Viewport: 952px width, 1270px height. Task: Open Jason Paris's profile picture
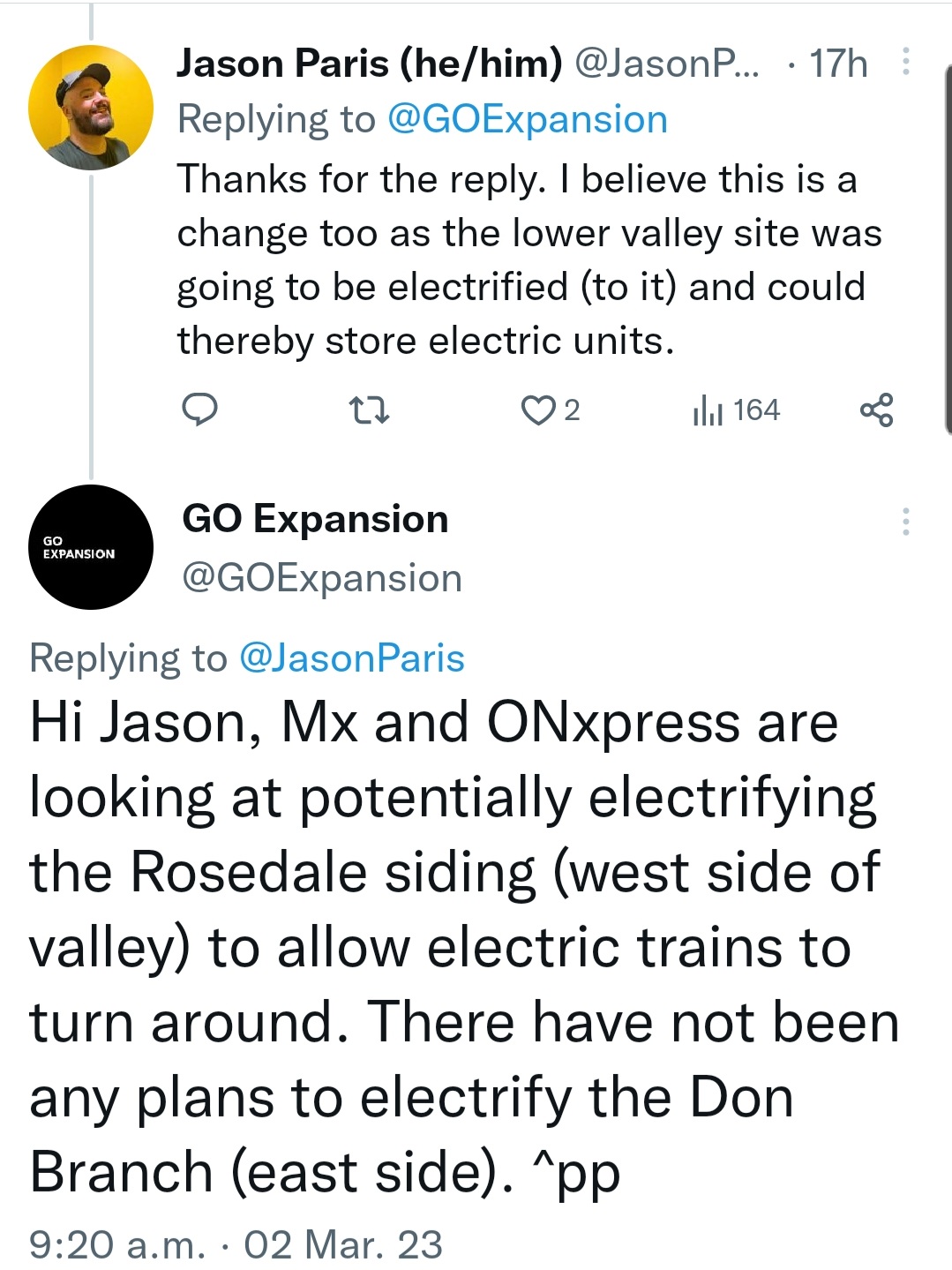click(91, 107)
